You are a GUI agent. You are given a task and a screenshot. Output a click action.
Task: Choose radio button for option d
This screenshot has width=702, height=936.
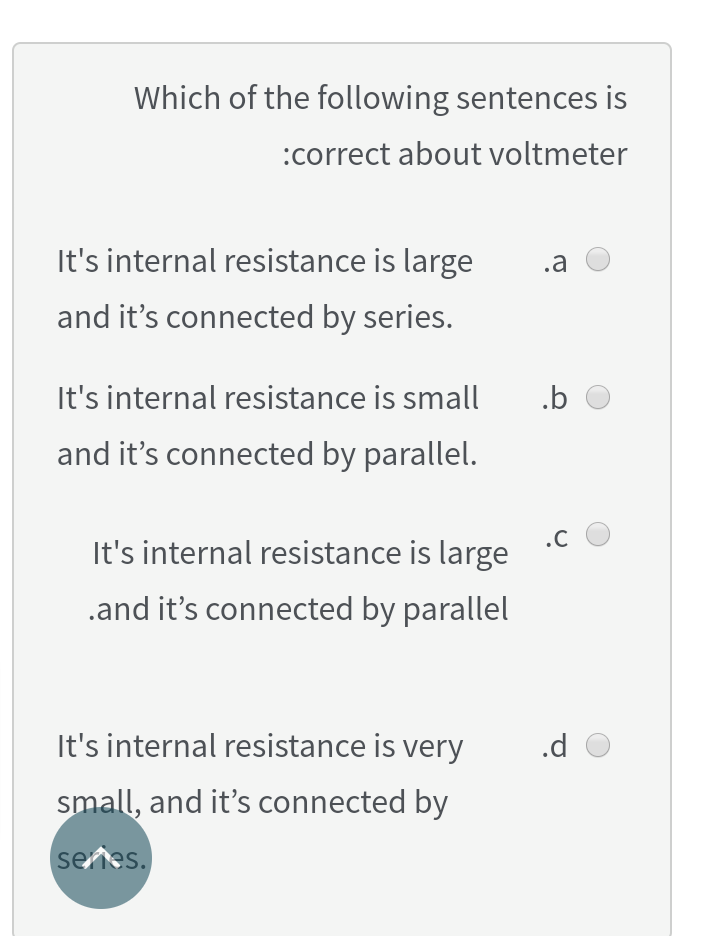[597, 746]
